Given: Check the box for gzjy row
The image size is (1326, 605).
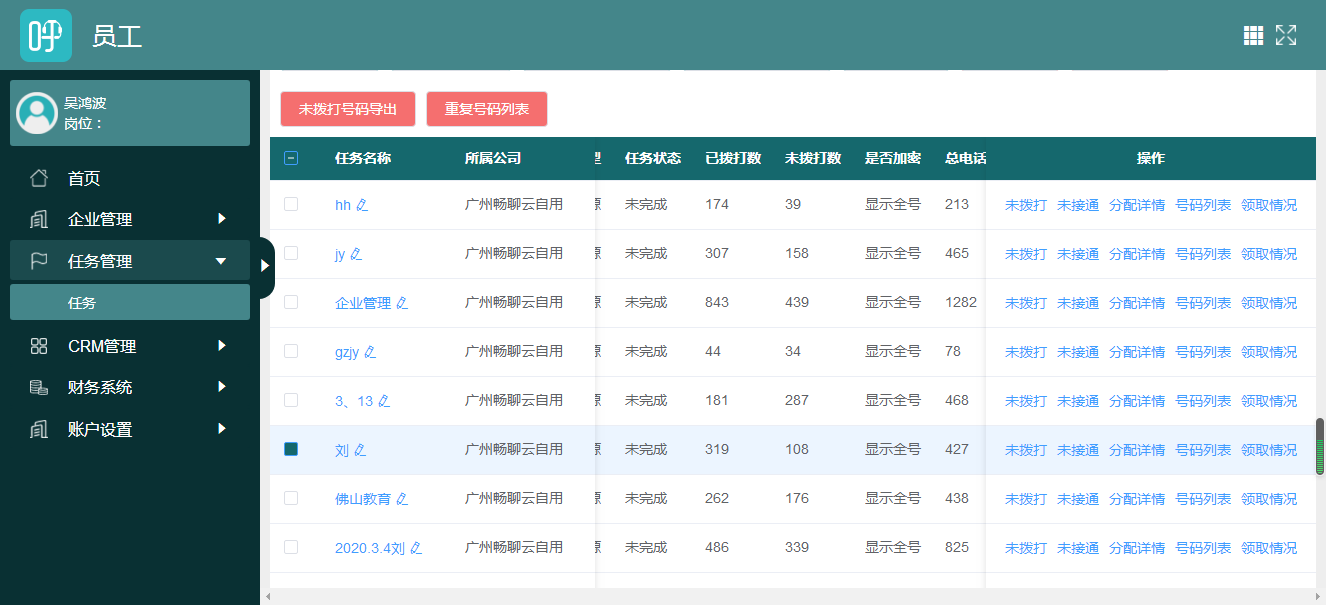Looking at the screenshot, I should (291, 351).
